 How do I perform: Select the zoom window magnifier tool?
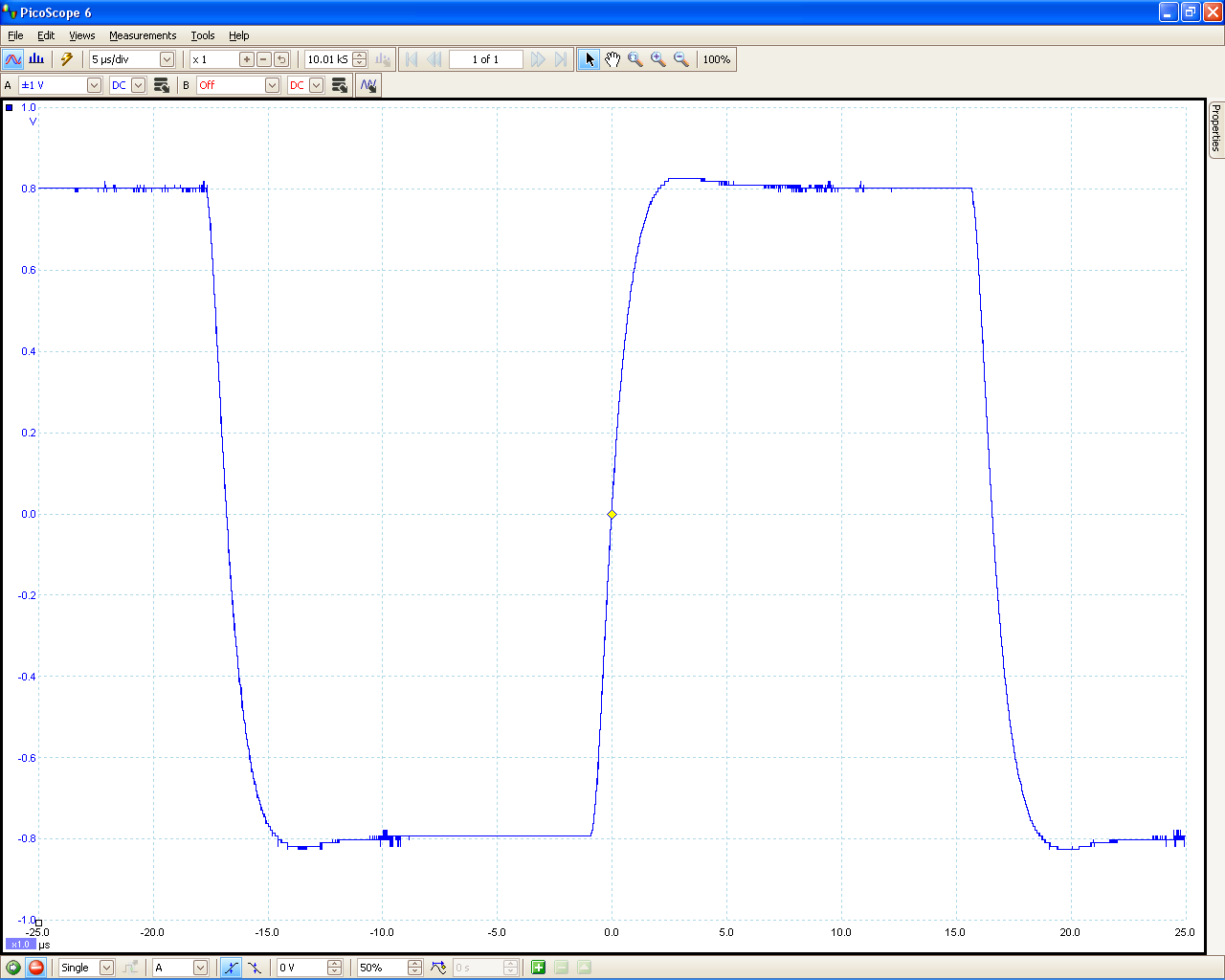[x=635, y=59]
